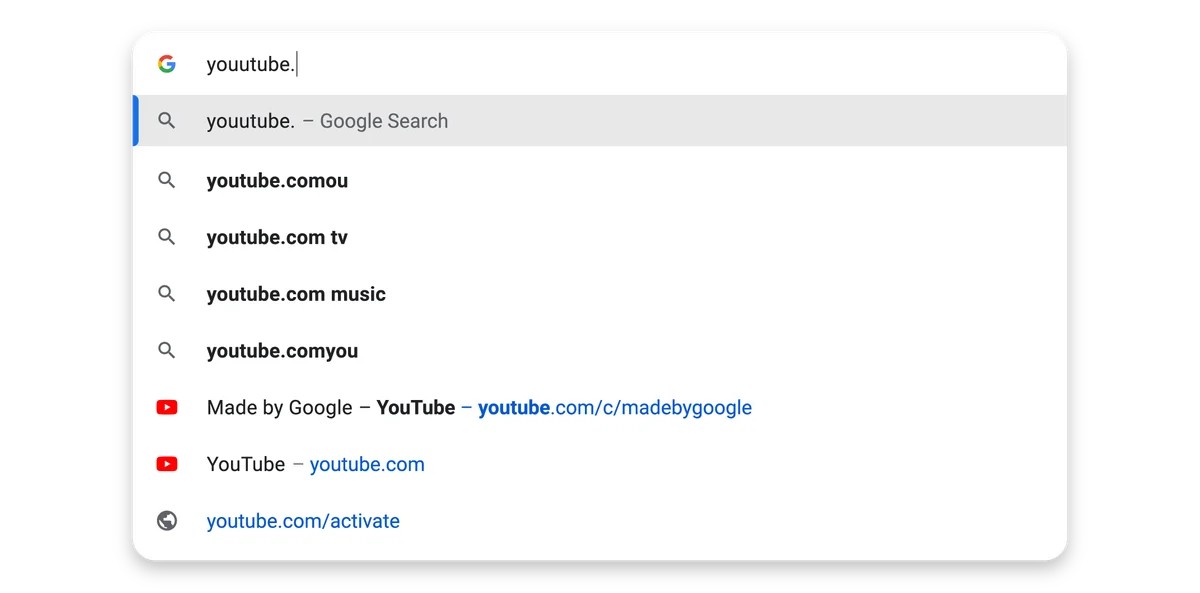The width and height of the screenshot is (1200, 593).
Task: Choose the 'youtube.comou' search suggestion
Action: tap(600, 181)
